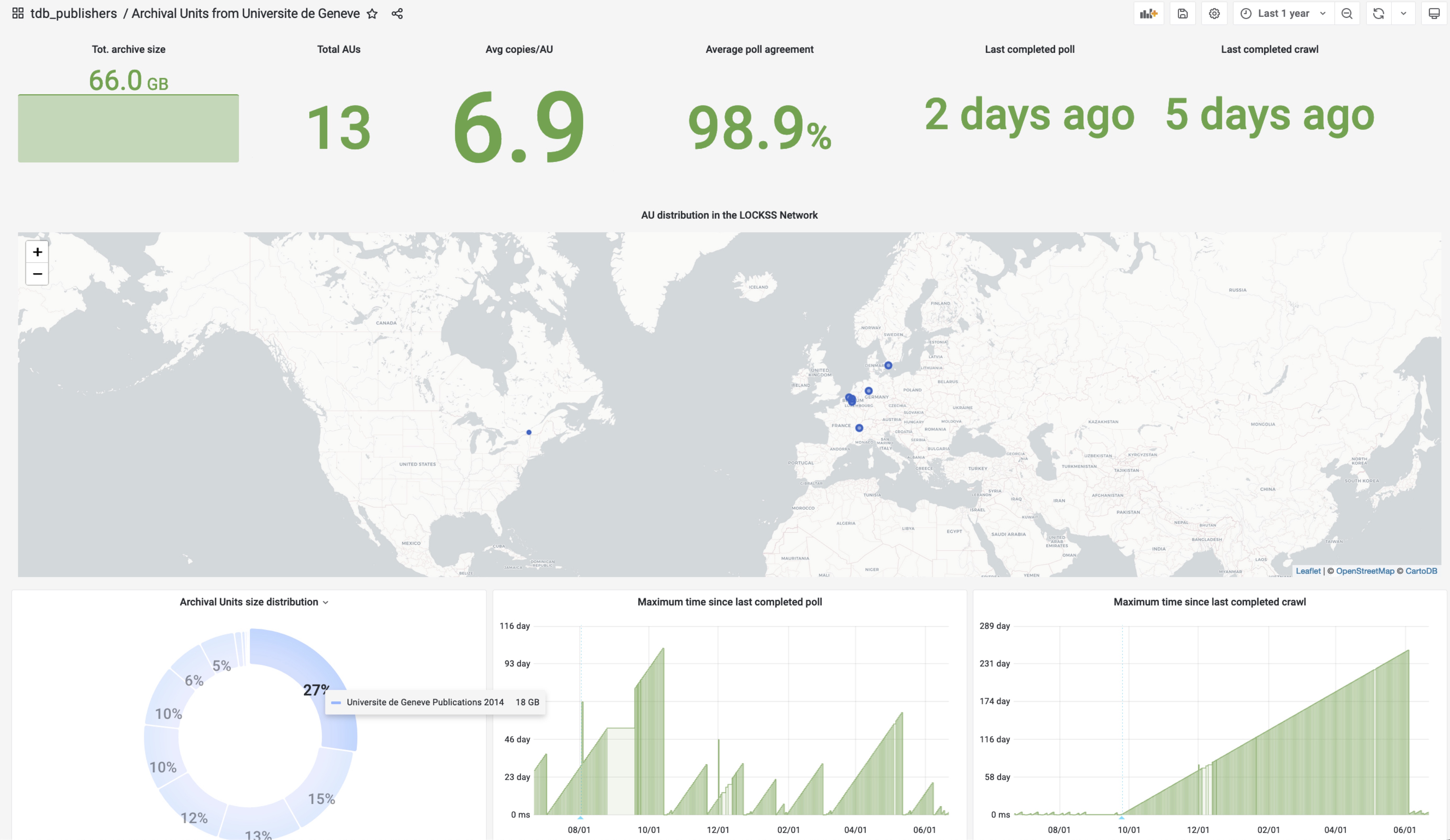Viewport: 1450px width, 840px height.
Task: Open the dashboards grid icon
Action: tap(18, 13)
